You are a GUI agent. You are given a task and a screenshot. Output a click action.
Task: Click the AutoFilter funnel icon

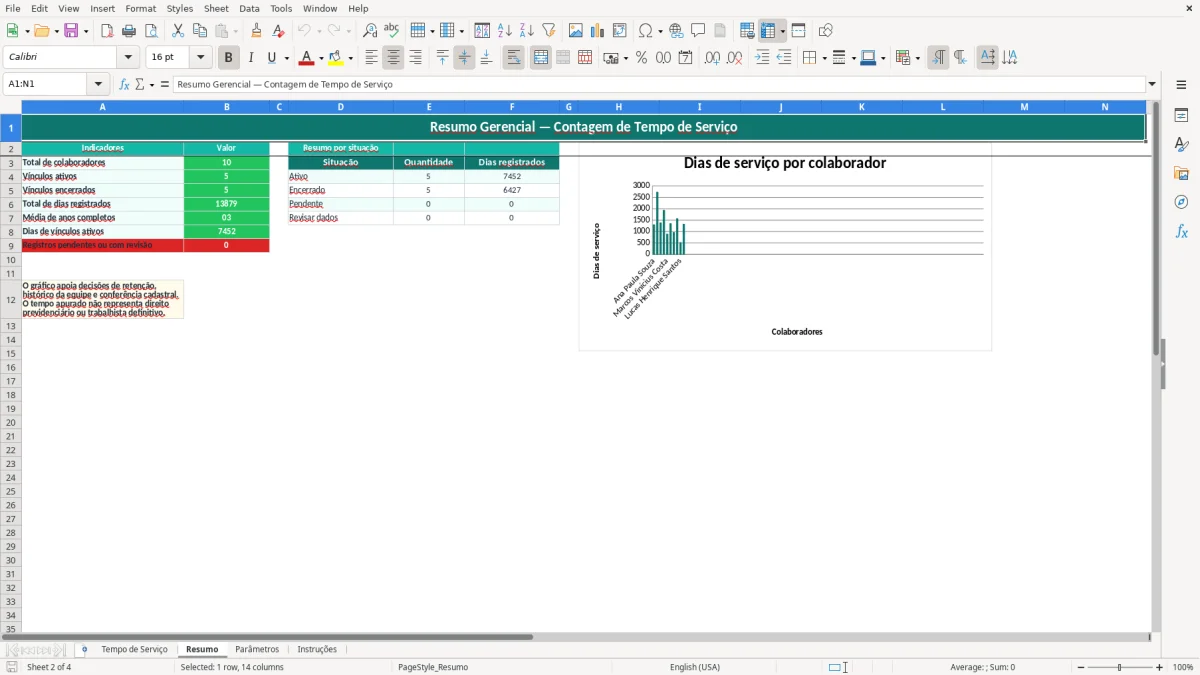549,31
